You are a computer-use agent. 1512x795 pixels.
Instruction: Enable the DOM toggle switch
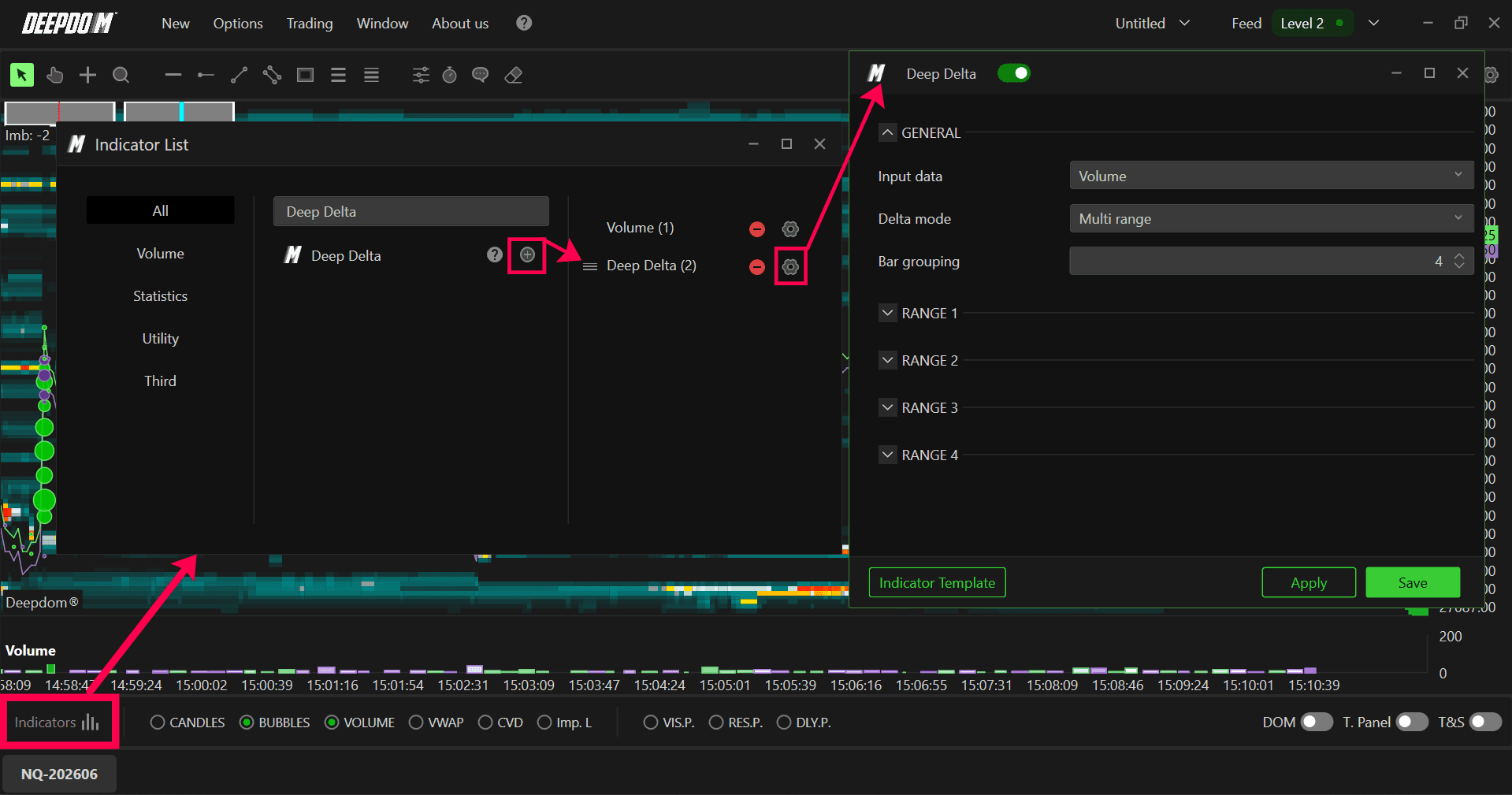(1317, 722)
